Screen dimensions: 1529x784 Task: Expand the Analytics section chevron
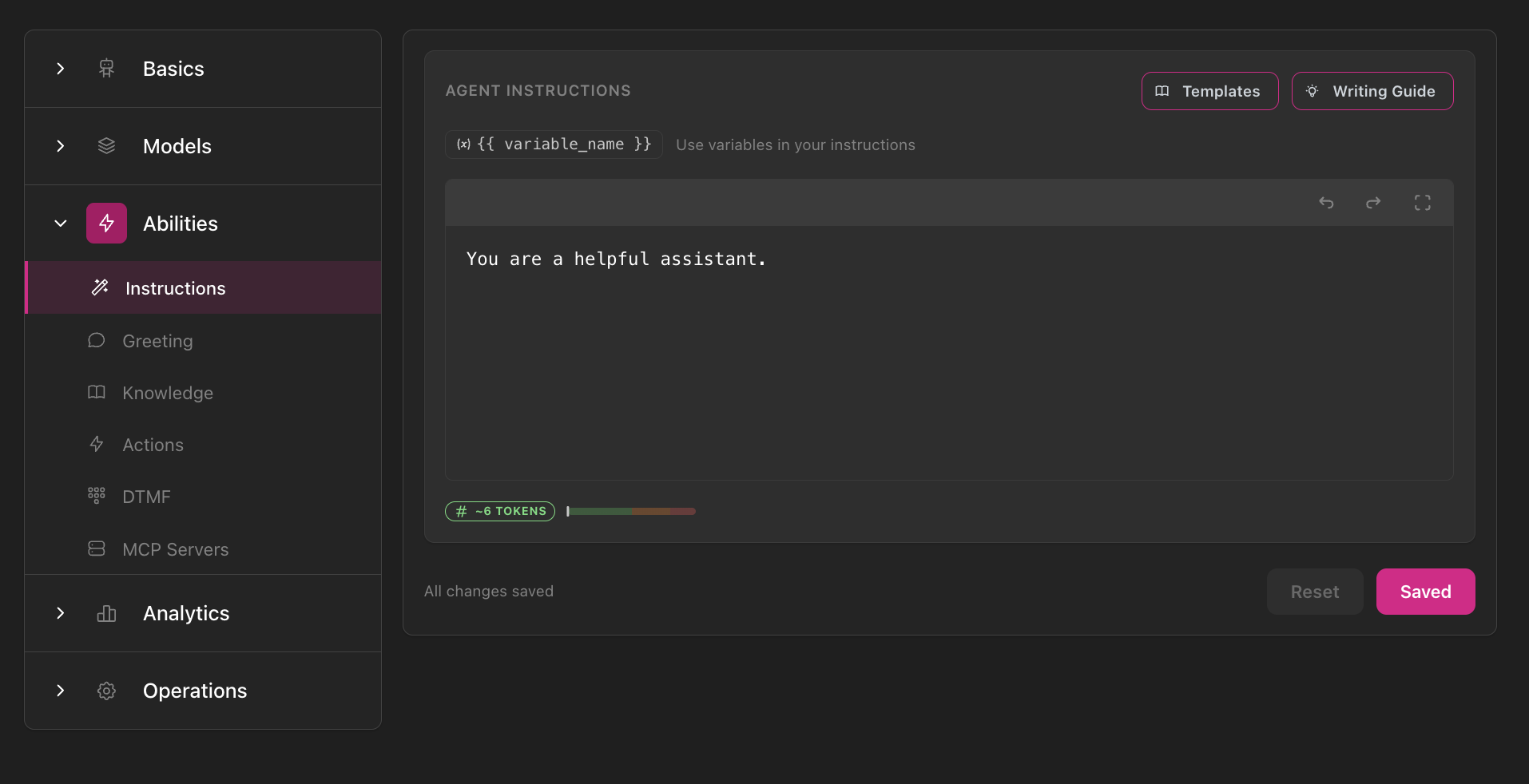point(61,613)
